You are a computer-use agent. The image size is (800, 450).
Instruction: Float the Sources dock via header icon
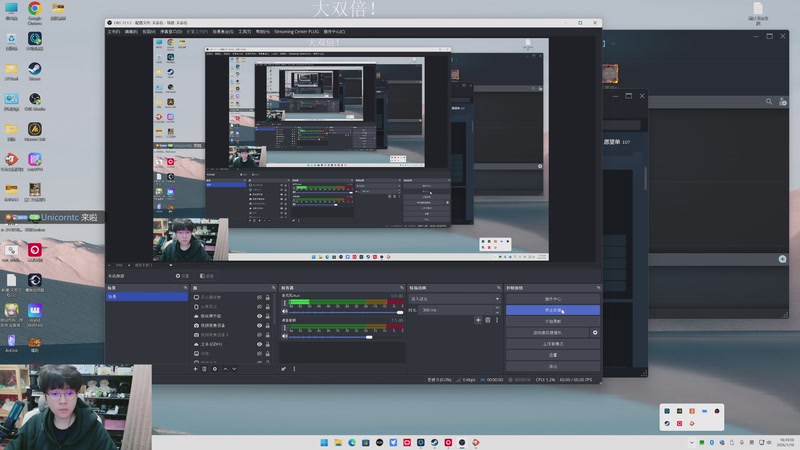click(273, 288)
